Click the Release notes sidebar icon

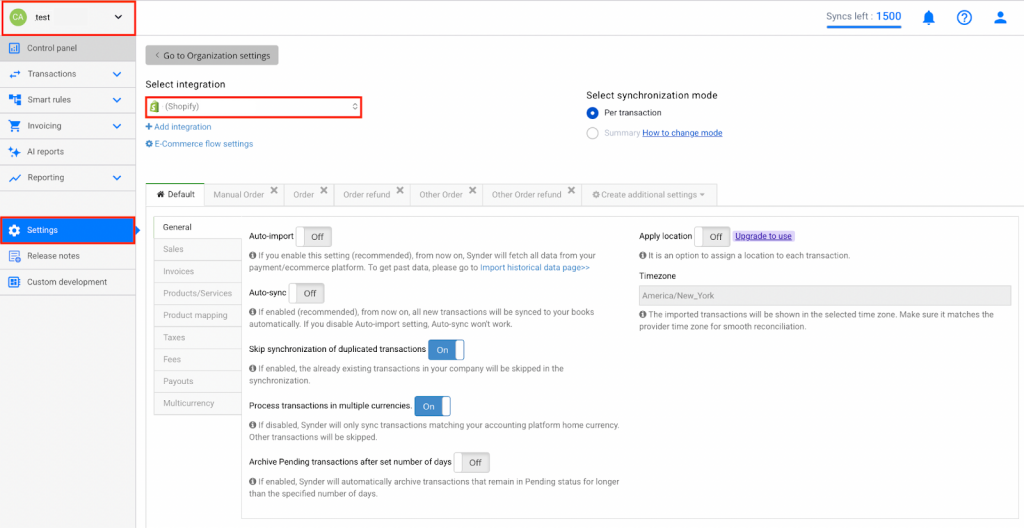tap(14, 256)
